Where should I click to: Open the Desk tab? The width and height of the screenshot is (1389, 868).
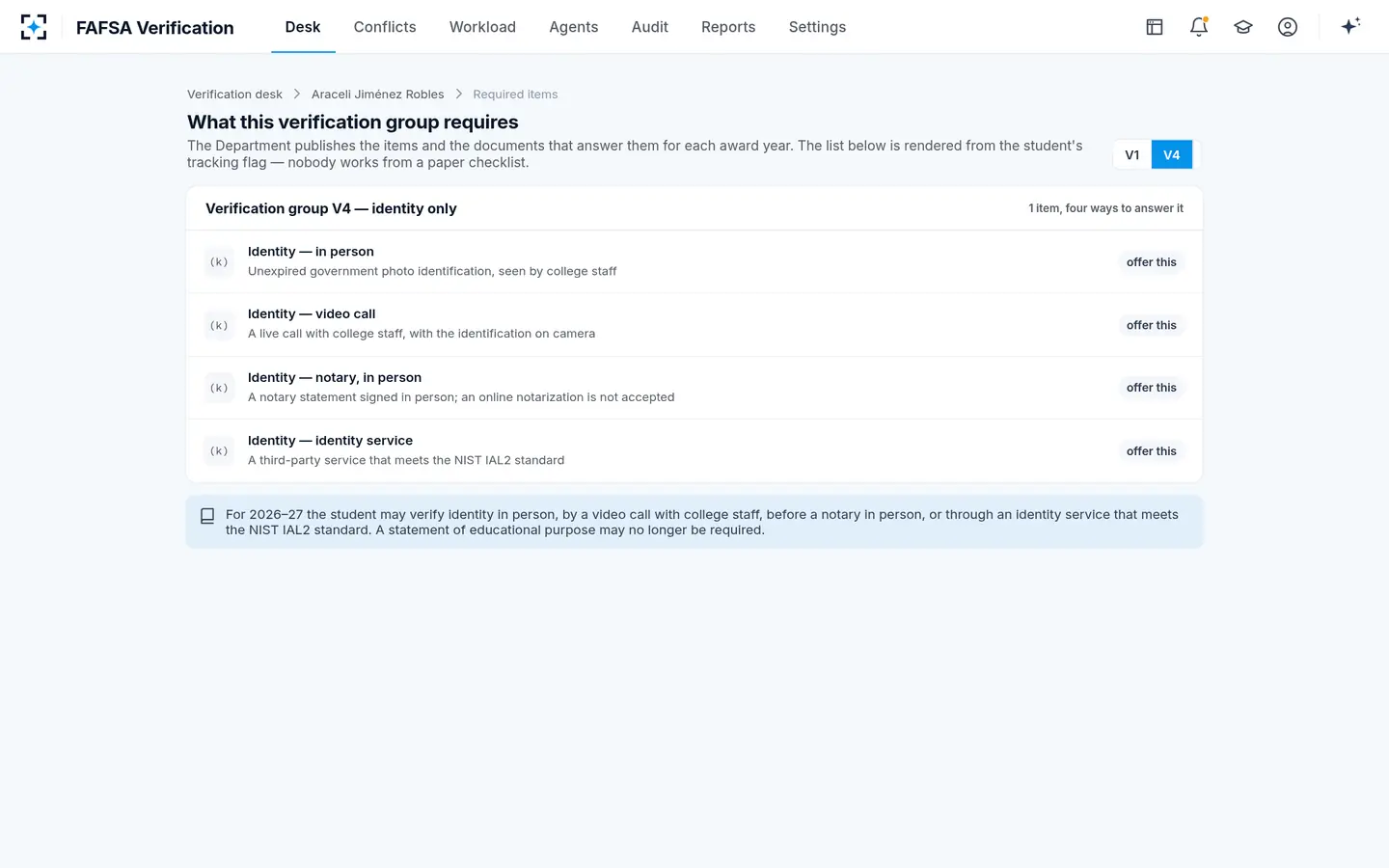[x=303, y=27]
